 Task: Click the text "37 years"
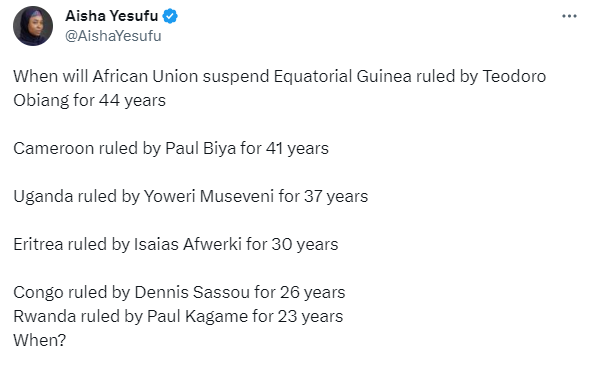click(x=336, y=197)
